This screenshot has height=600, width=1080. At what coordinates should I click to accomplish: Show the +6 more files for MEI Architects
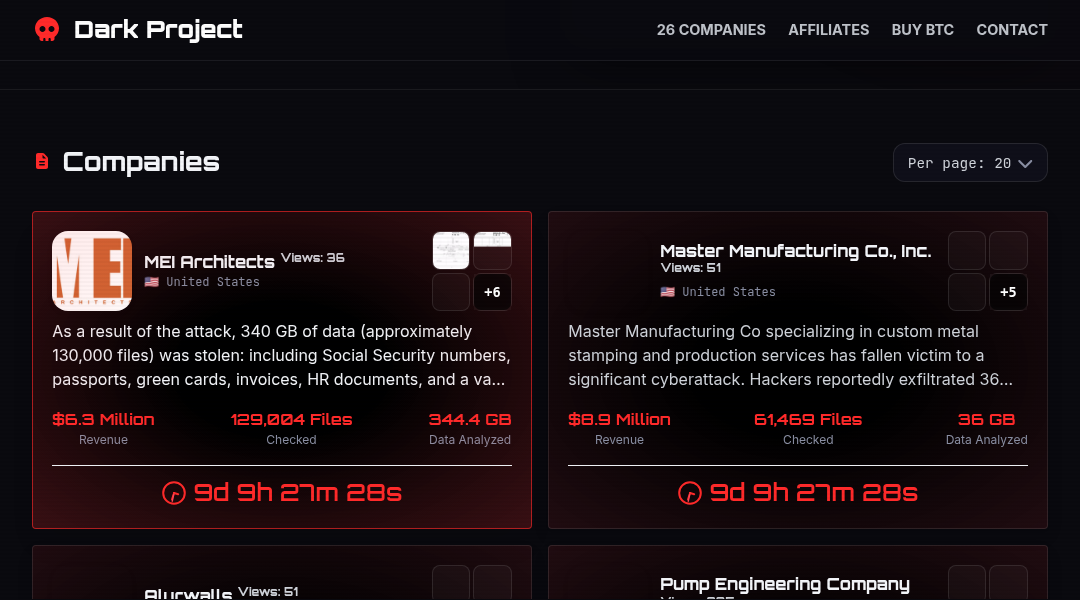(x=492, y=292)
